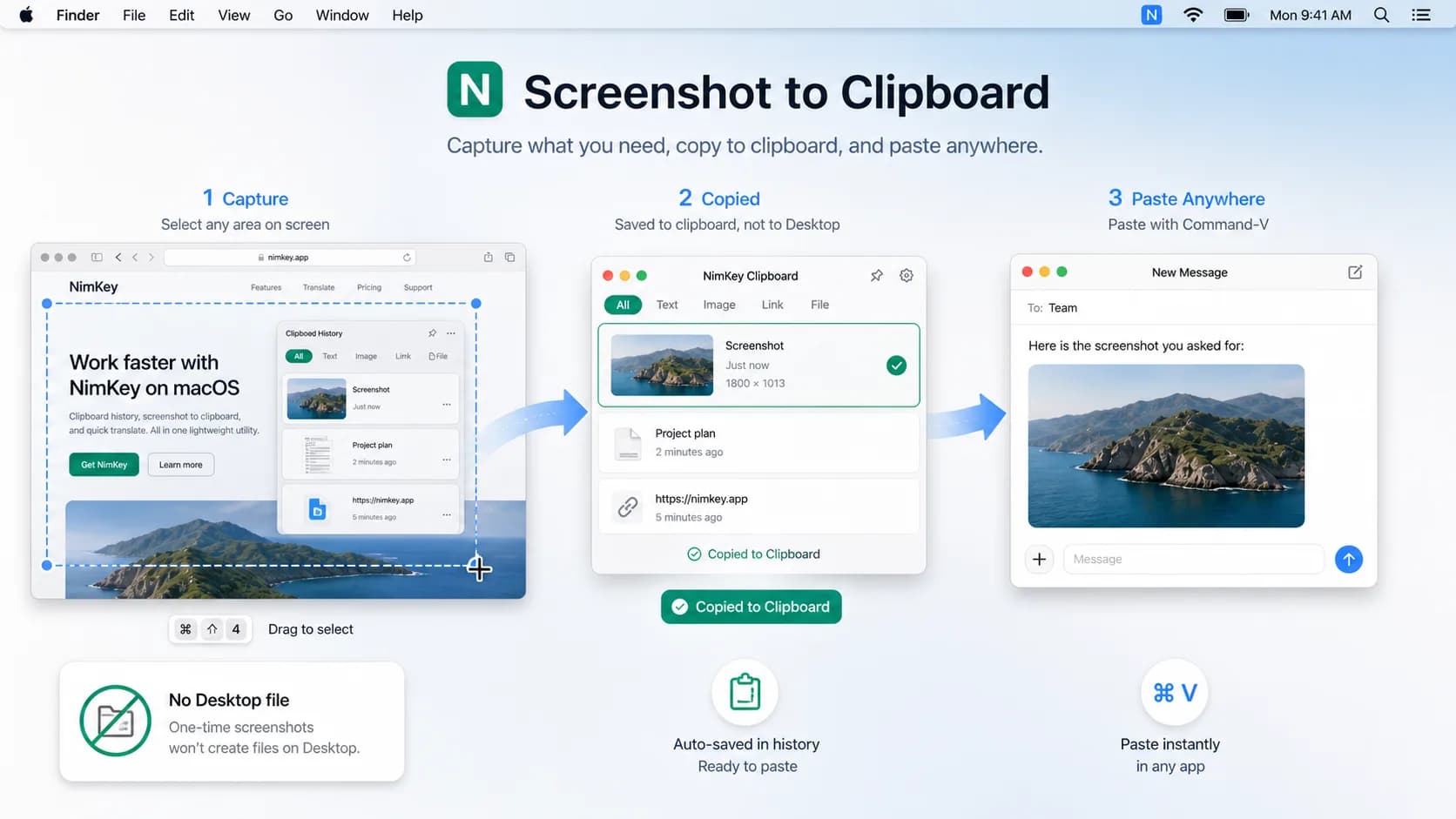The image size is (1456, 819).
Task: Pin the Clipboard History panel
Action: [x=433, y=333]
